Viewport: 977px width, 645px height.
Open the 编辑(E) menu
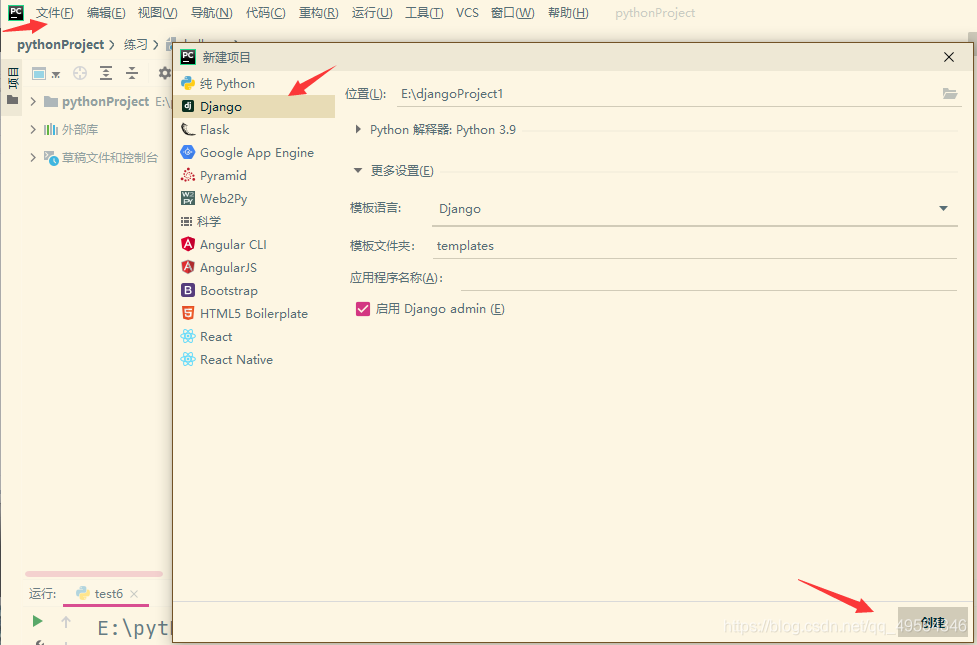[106, 12]
